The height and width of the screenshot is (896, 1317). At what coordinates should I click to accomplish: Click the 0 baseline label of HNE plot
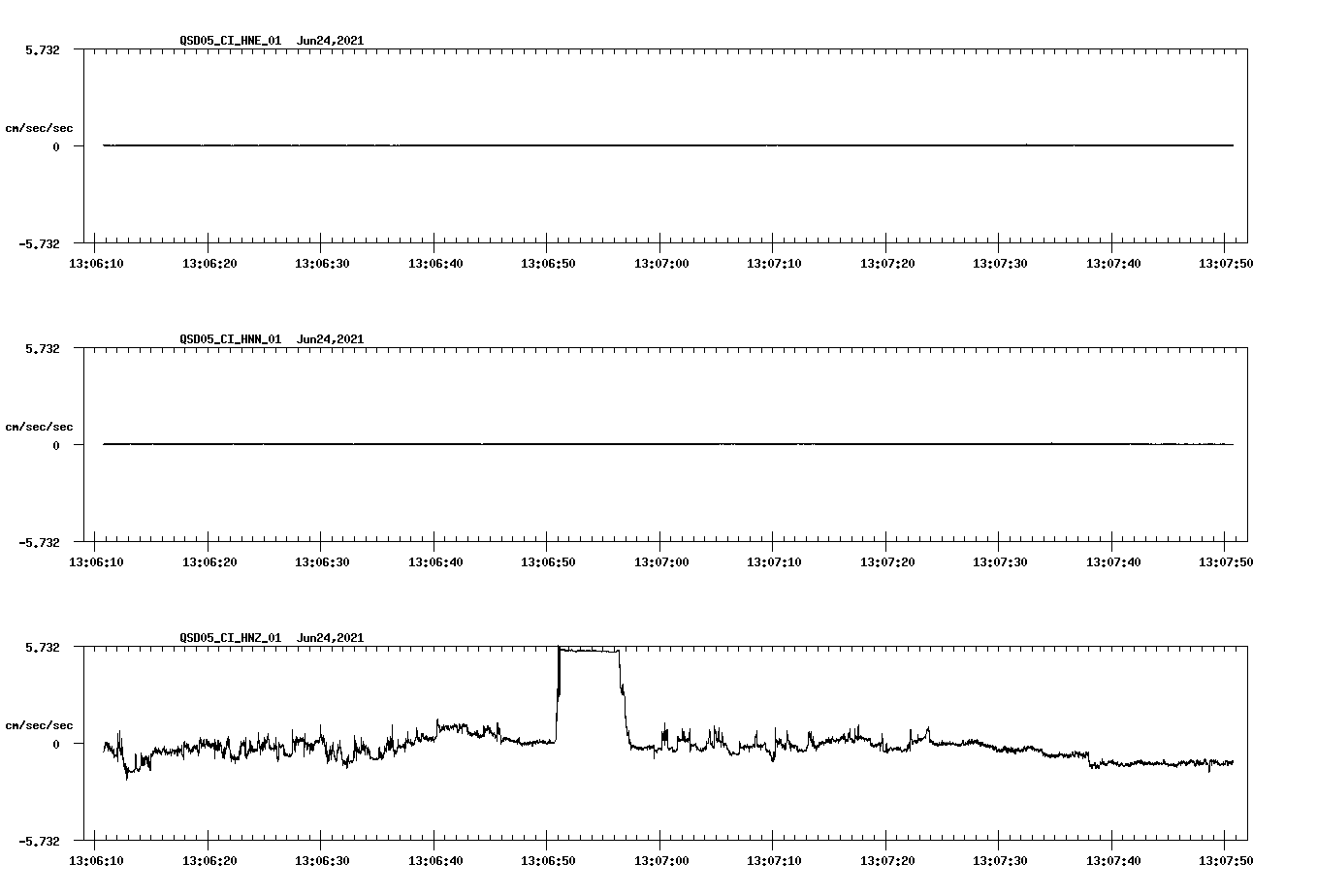point(56,147)
